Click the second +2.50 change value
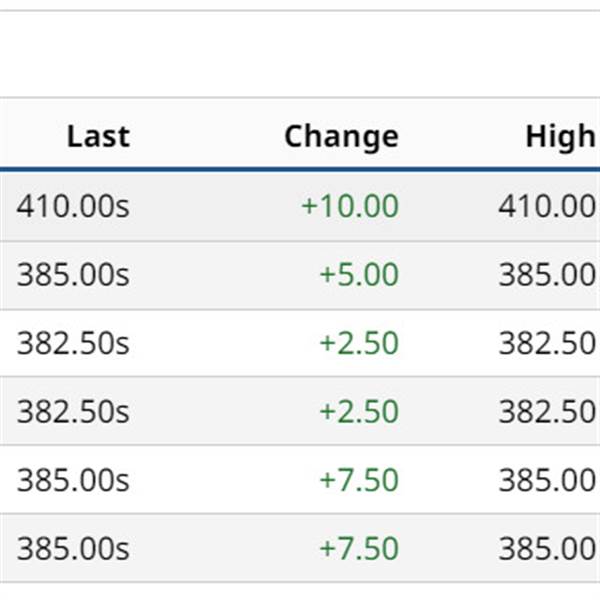The image size is (600, 600). pyautogui.click(x=358, y=411)
